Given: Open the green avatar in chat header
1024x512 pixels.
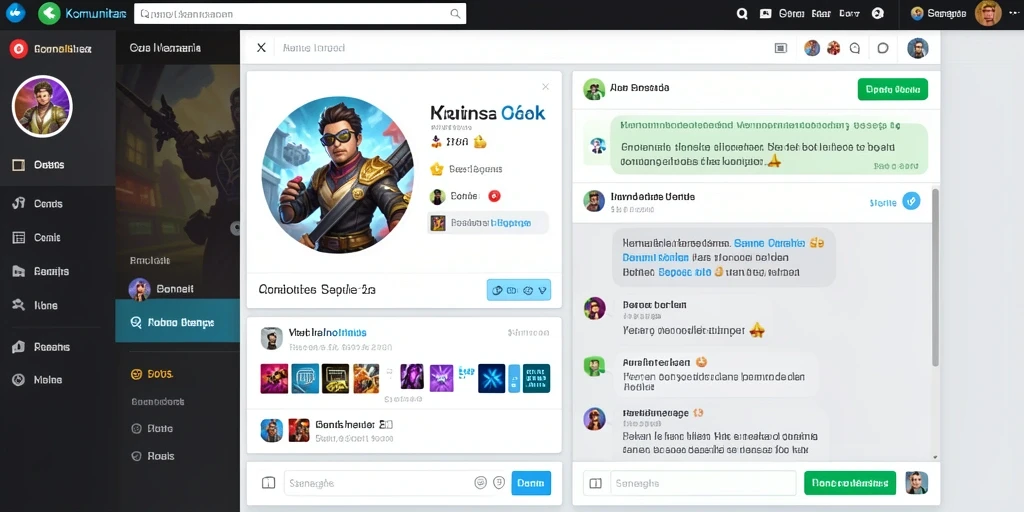Looking at the screenshot, I should point(594,89).
